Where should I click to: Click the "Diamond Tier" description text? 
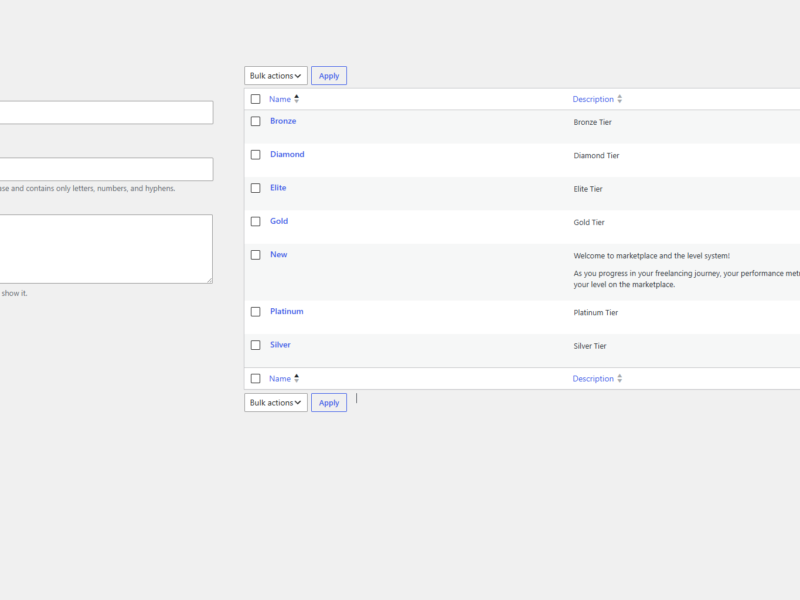coord(596,156)
